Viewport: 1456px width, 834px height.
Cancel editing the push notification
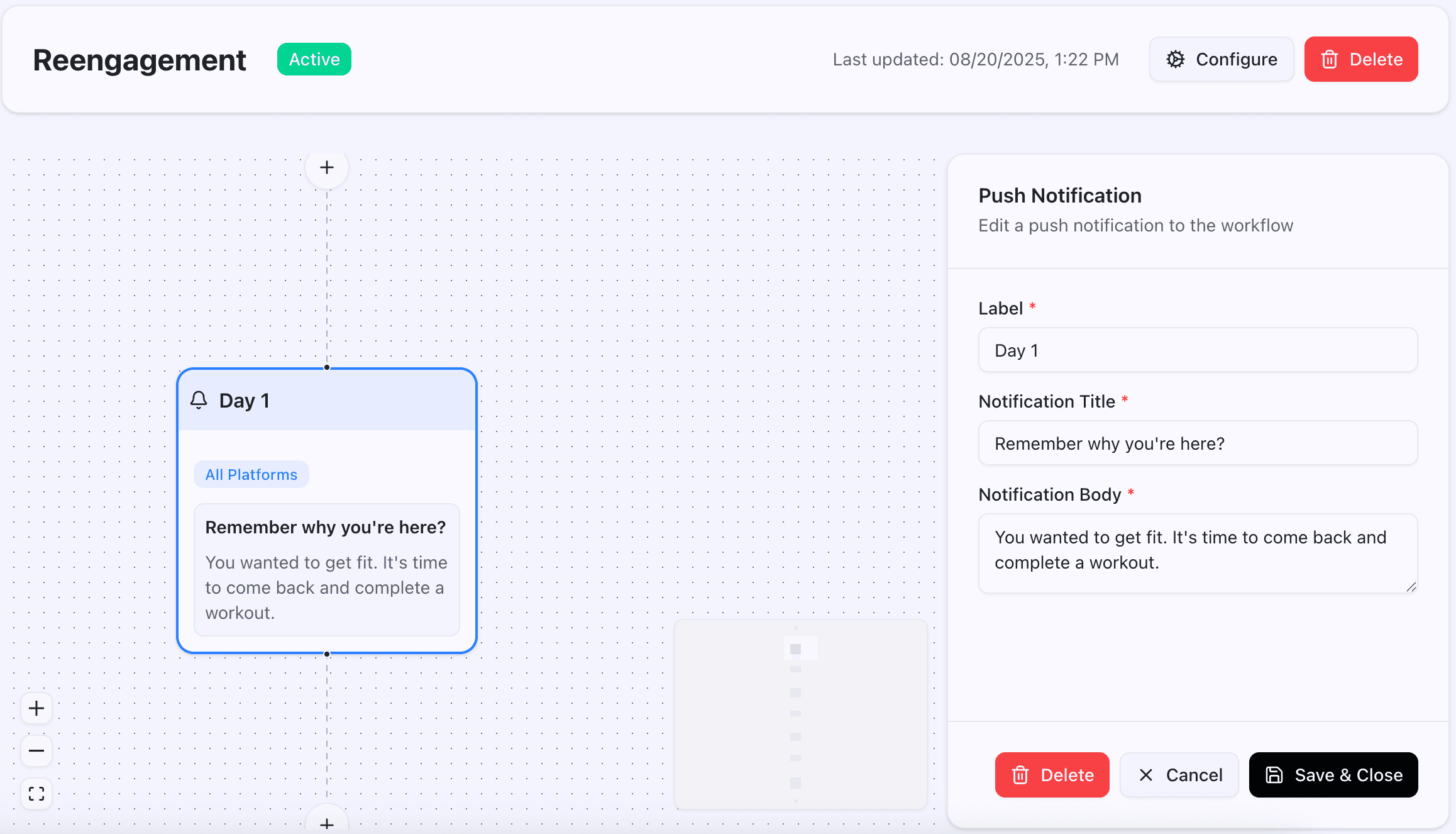1179,775
